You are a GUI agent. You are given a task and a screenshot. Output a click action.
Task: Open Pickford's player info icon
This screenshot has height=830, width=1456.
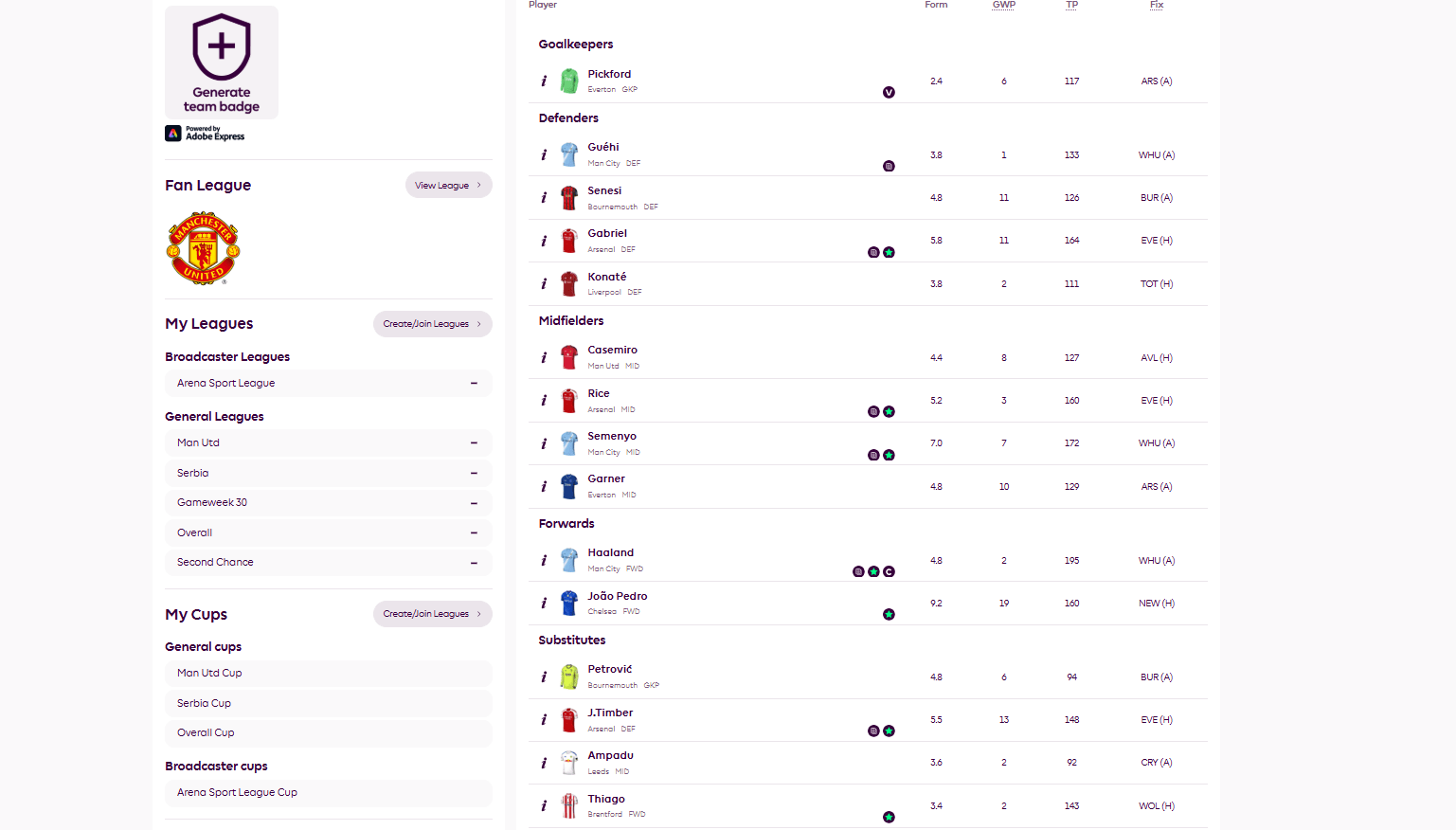pos(544,81)
